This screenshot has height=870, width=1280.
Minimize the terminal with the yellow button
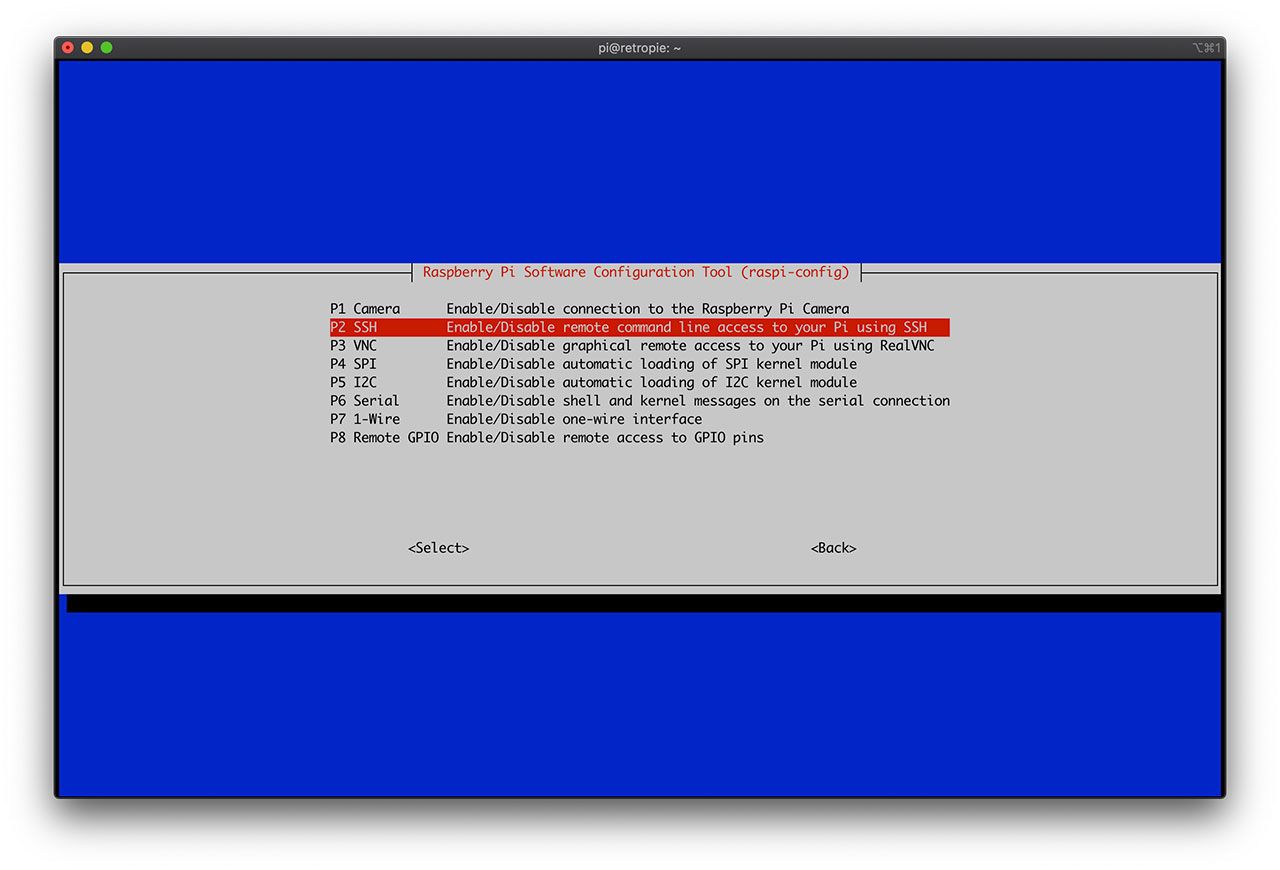(87, 48)
